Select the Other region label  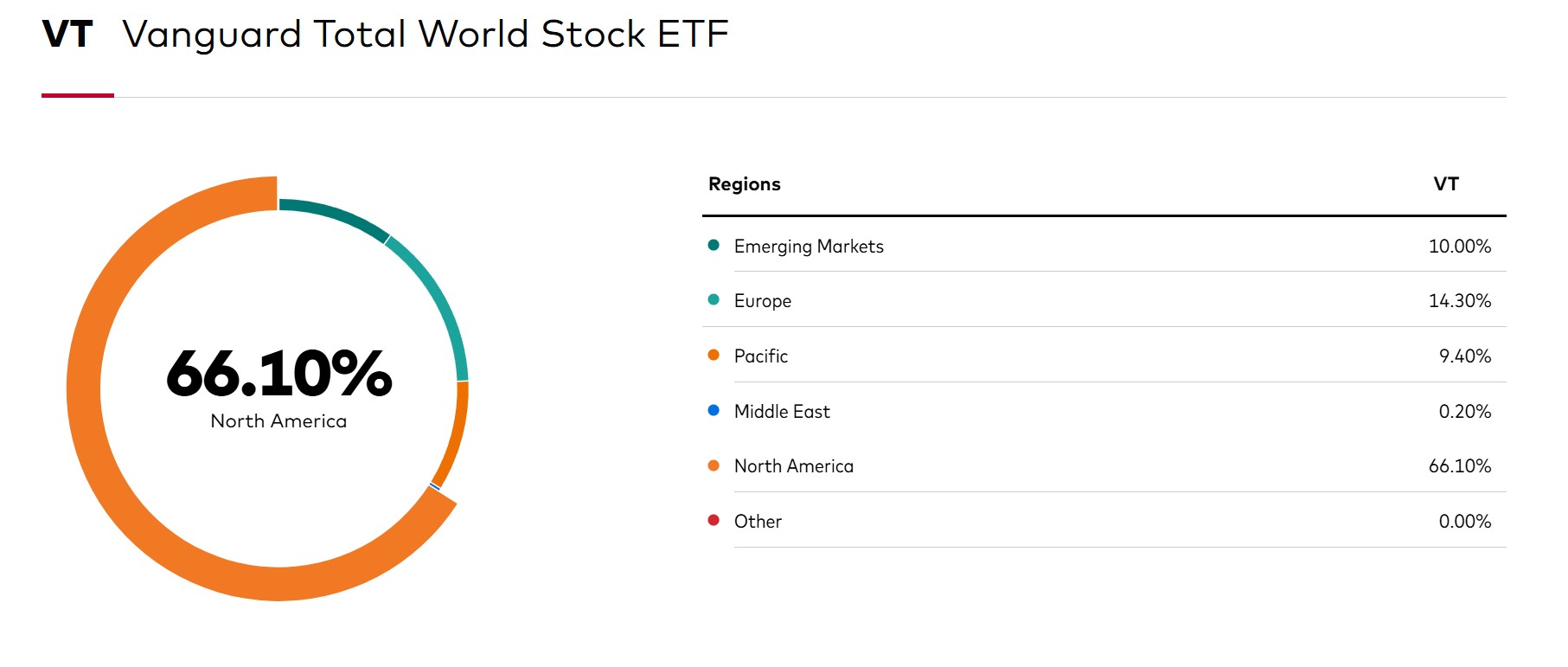758,522
